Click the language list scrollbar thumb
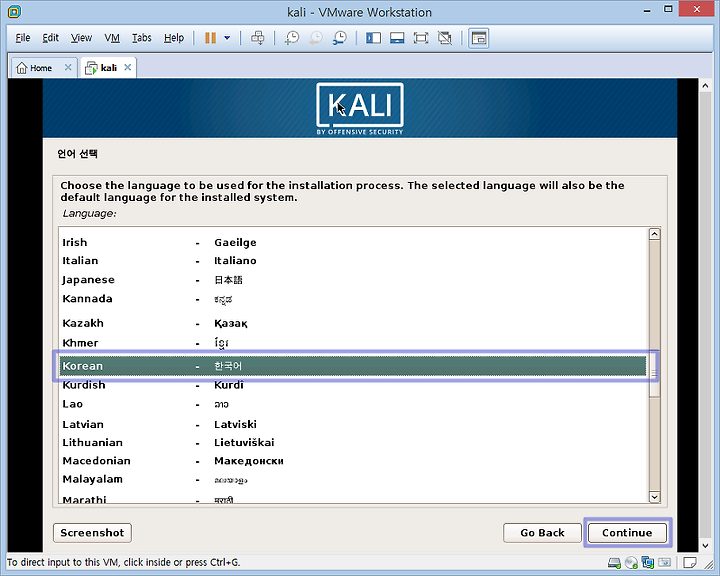The height and width of the screenshot is (576, 720). point(654,374)
